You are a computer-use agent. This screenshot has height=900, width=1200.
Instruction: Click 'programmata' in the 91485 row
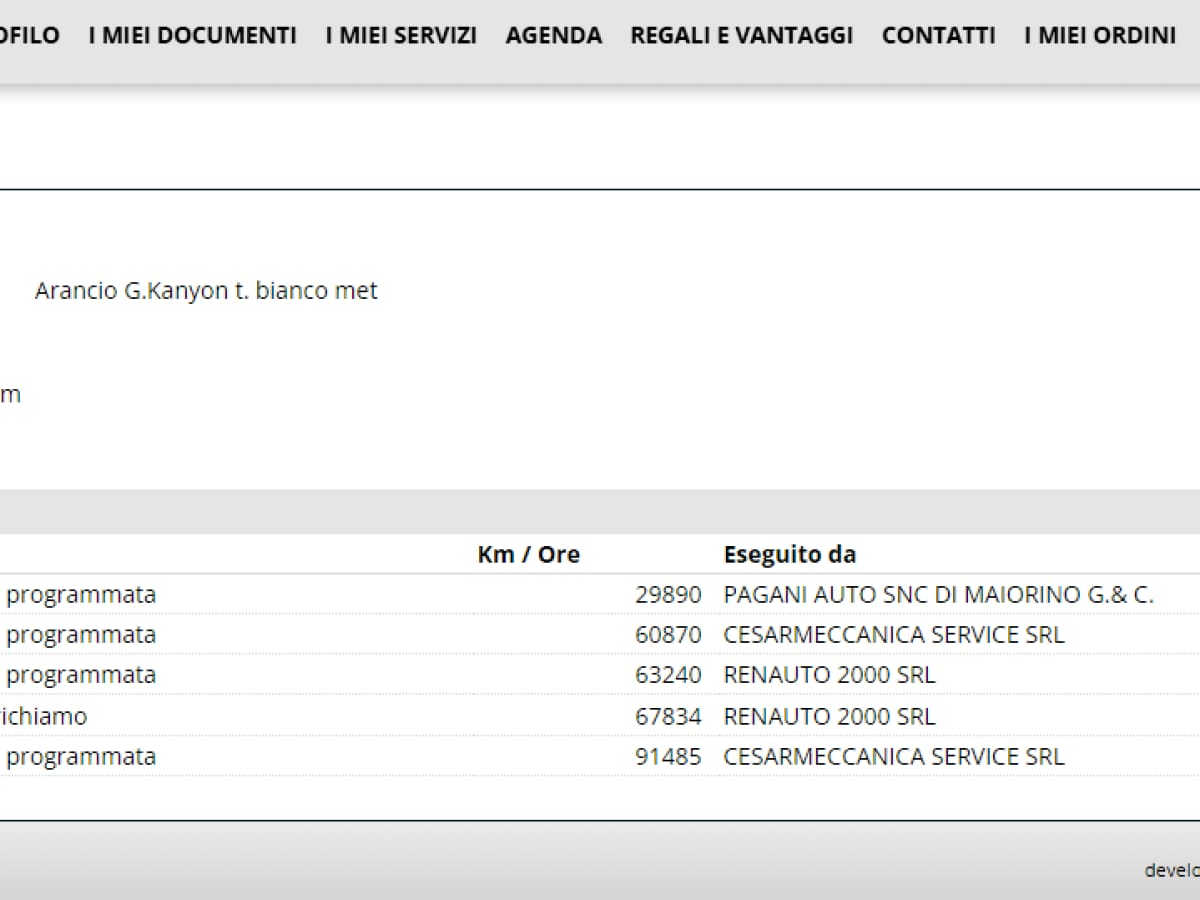(x=81, y=757)
